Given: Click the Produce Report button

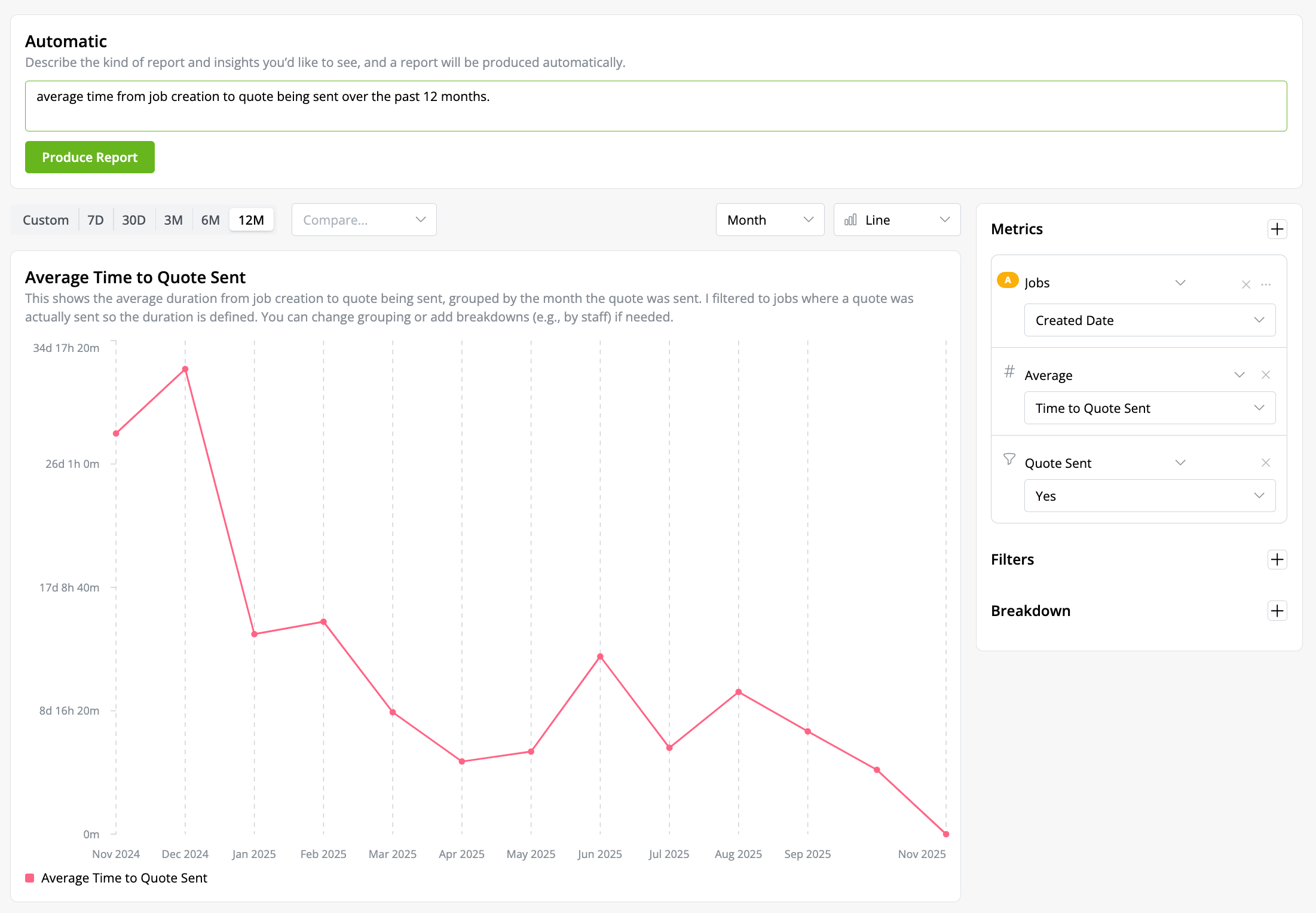Looking at the screenshot, I should pyautogui.click(x=90, y=157).
